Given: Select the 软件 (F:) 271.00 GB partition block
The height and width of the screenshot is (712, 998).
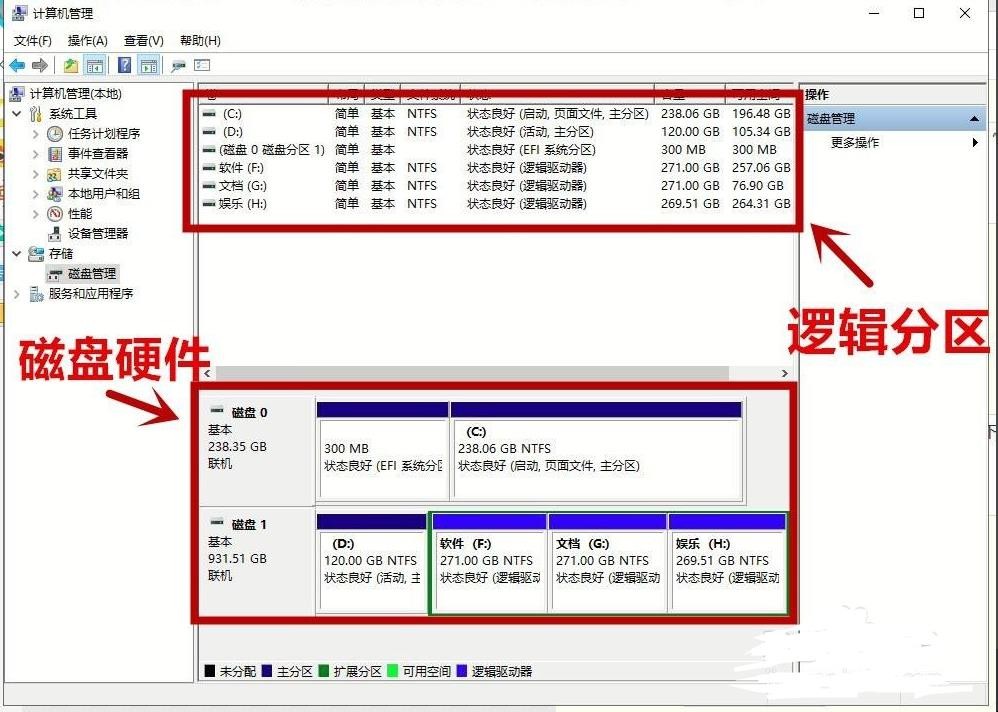Looking at the screenshot, I should click(x=489, y=563).
